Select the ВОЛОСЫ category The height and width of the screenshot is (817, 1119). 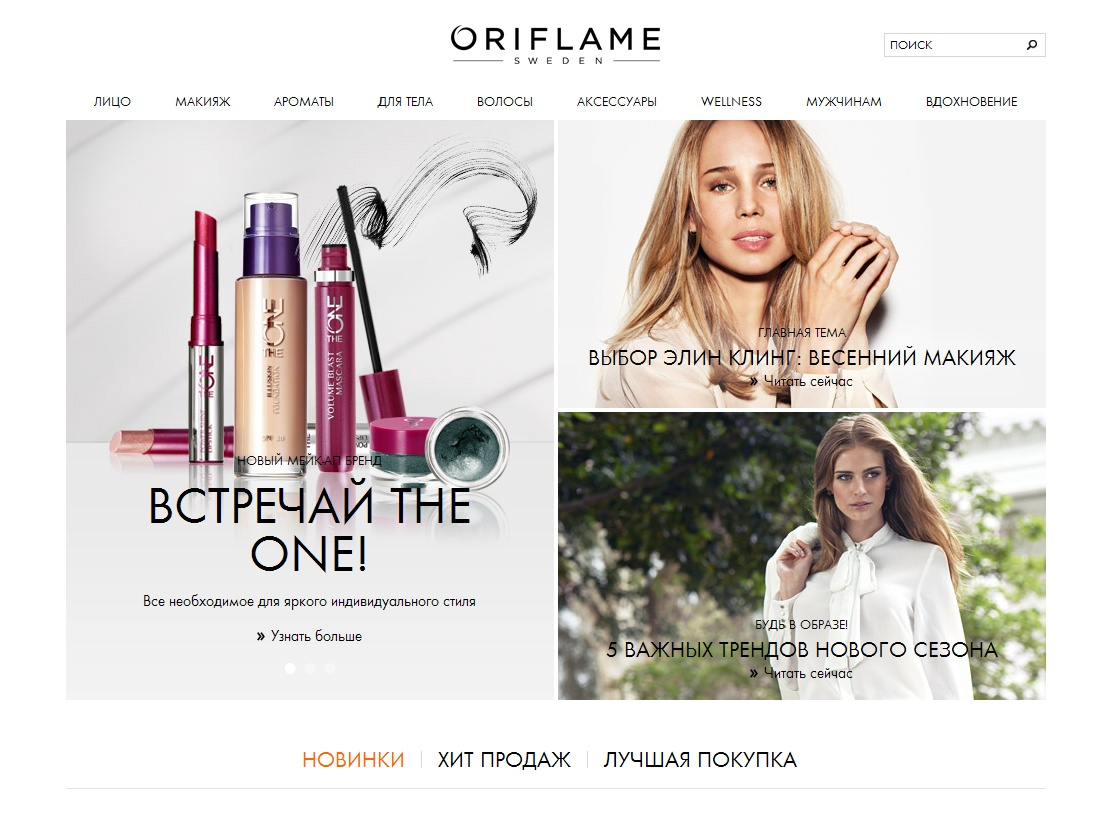tap(505, 101)
